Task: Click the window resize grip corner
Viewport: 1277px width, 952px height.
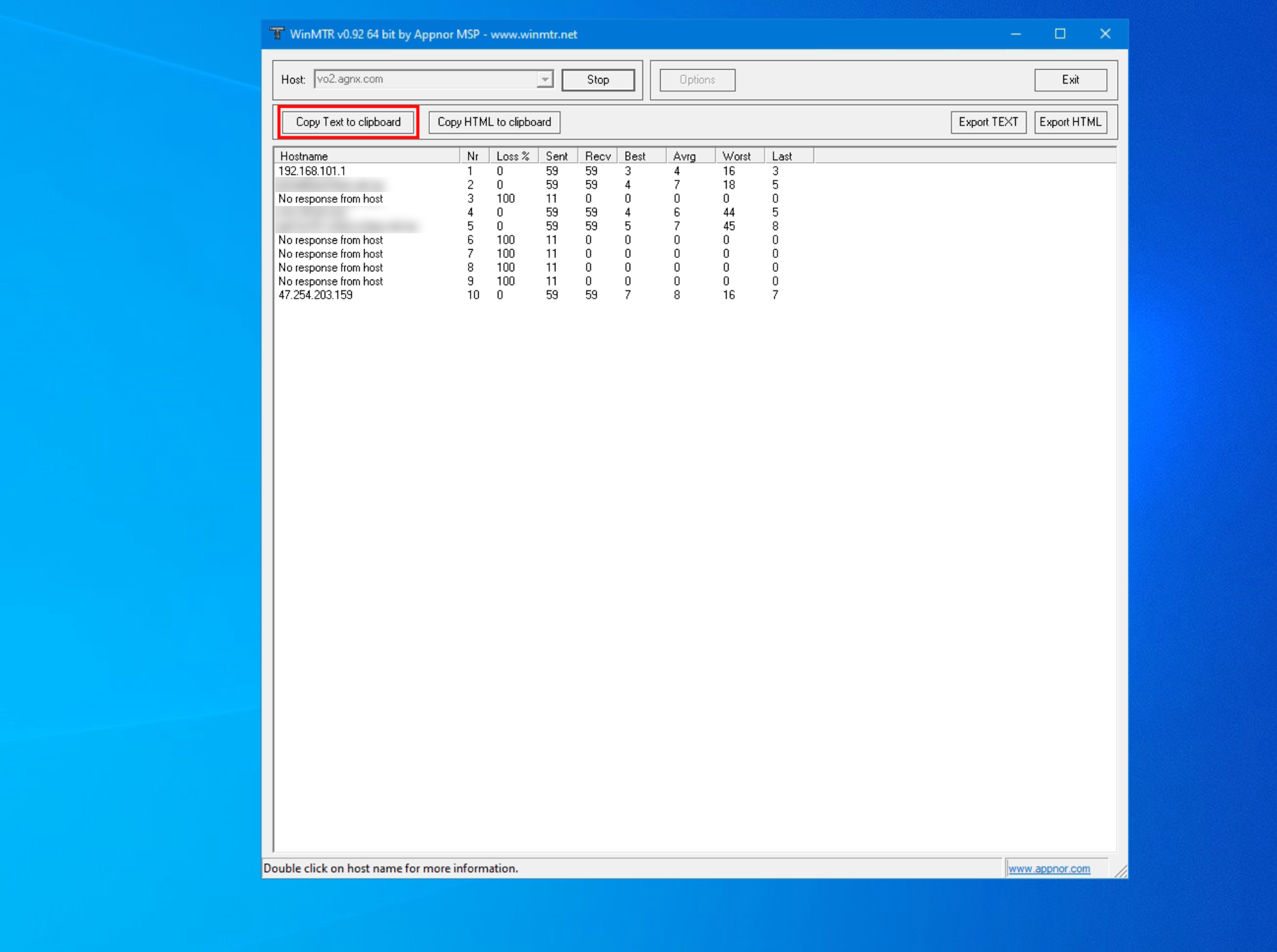Action: coord(1121,872)
